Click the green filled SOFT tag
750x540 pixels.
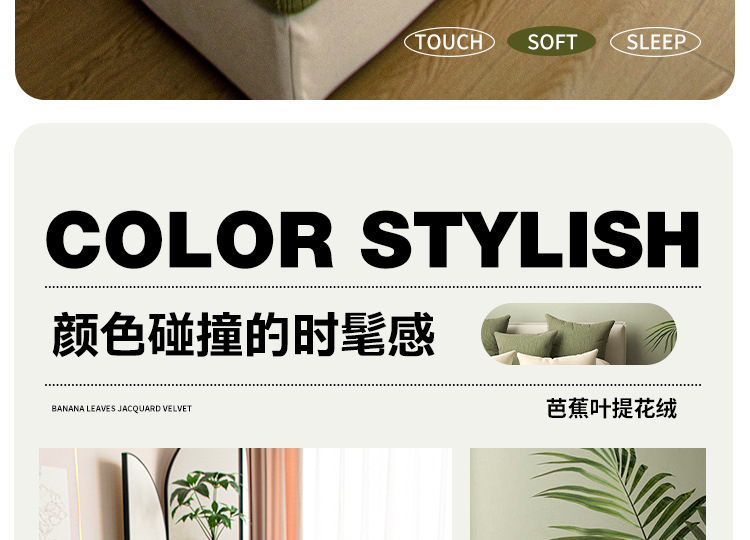pos(551,42)
